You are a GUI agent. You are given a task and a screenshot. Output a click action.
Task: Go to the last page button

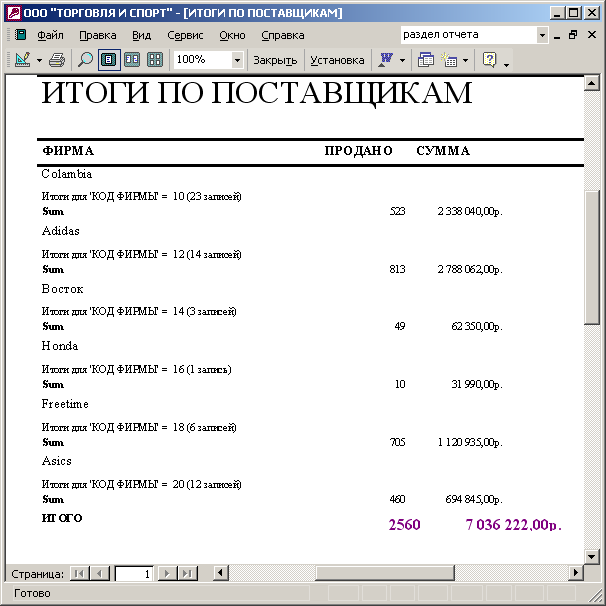pyautogui.click(x=187, y=574)
